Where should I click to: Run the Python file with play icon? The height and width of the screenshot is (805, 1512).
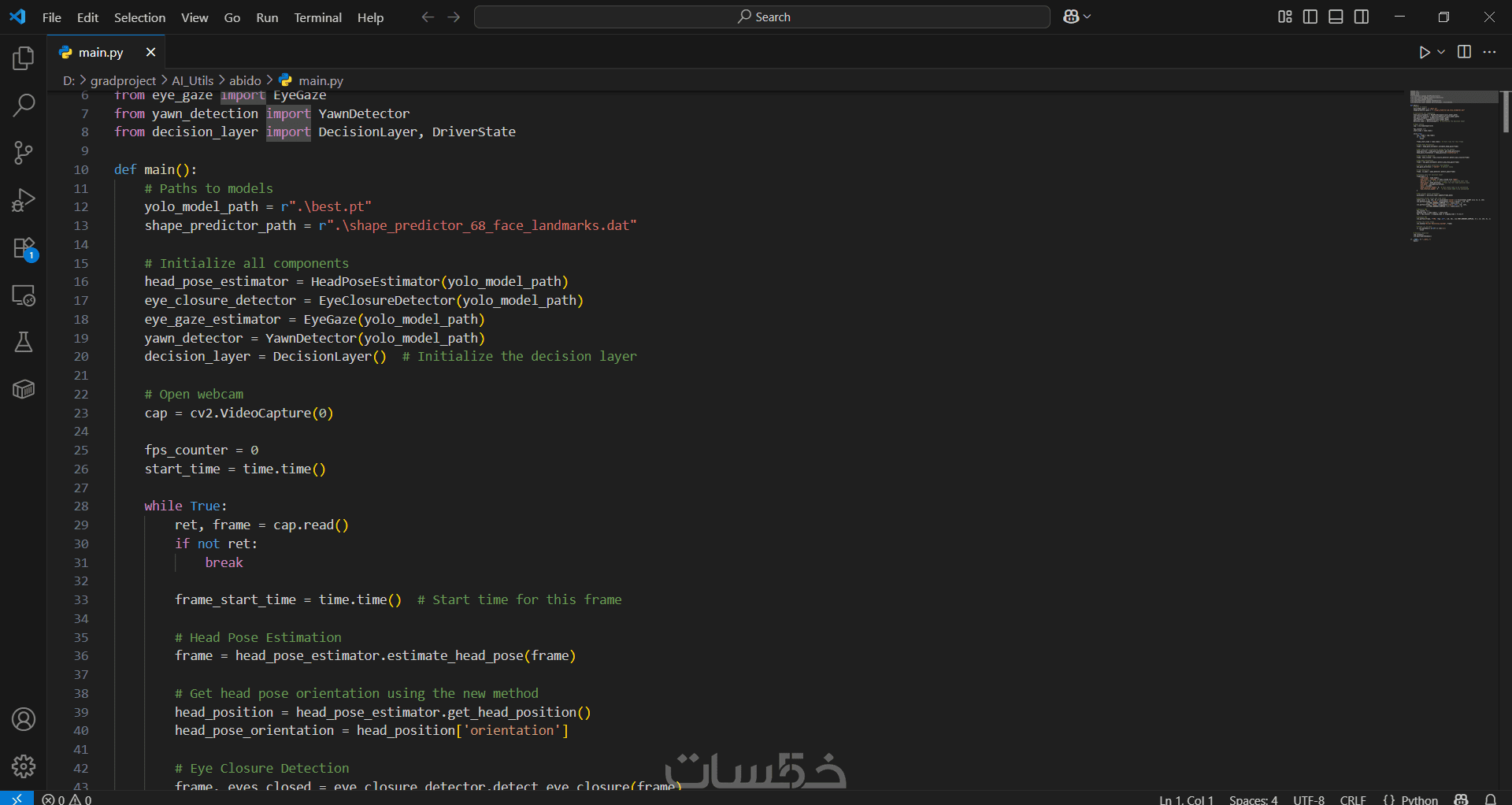coord(1425,52)
